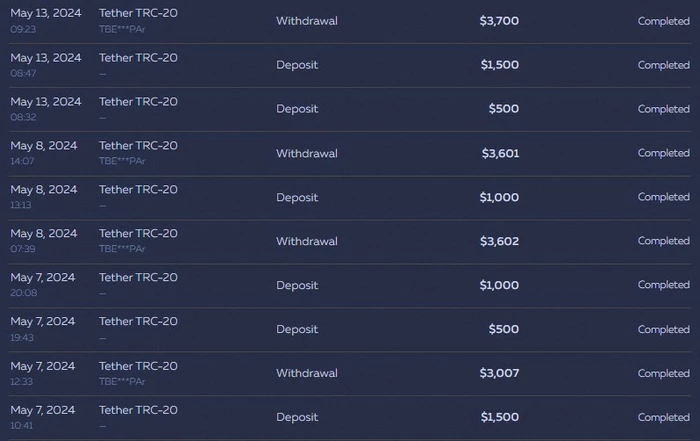Click the $1,500 deposit at 08:47
The image size is (700, 441).
(500, 65)
